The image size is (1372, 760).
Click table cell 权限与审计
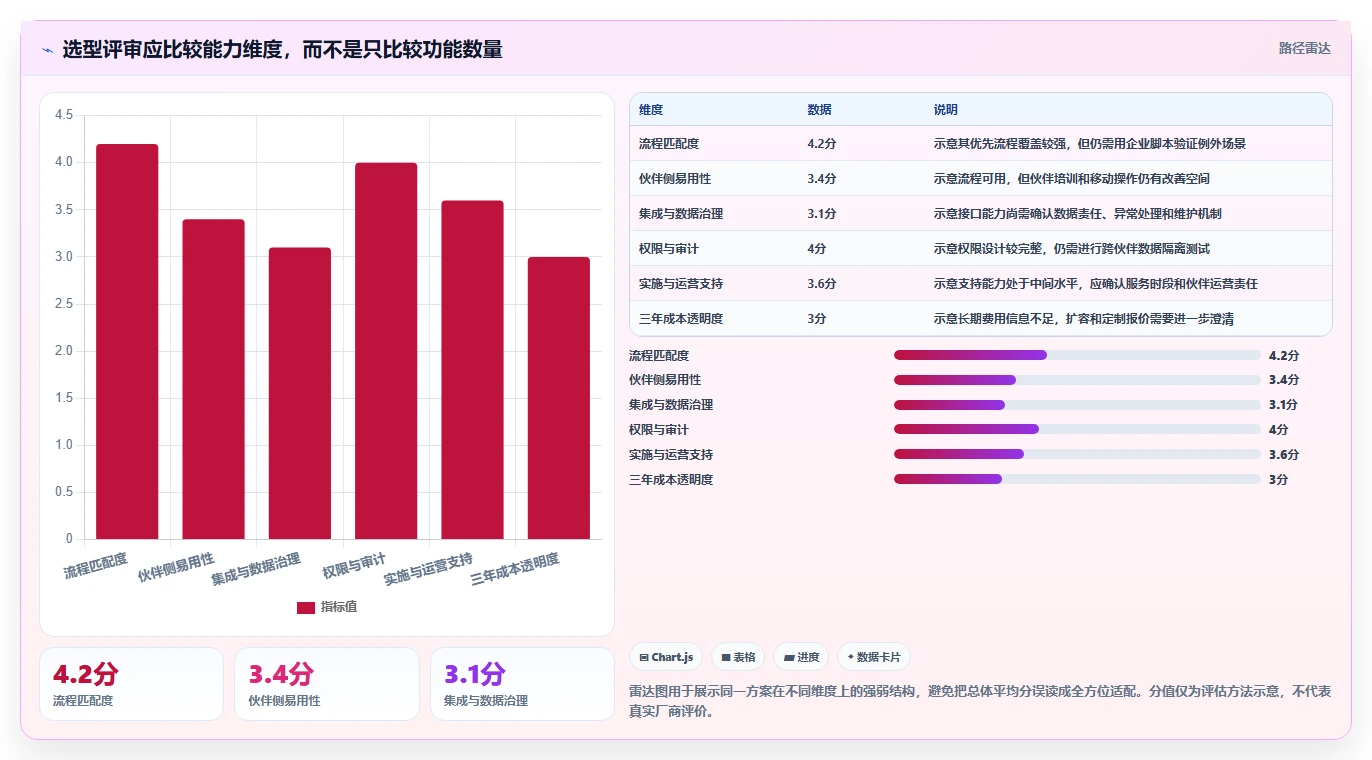[x=669, y=249]
